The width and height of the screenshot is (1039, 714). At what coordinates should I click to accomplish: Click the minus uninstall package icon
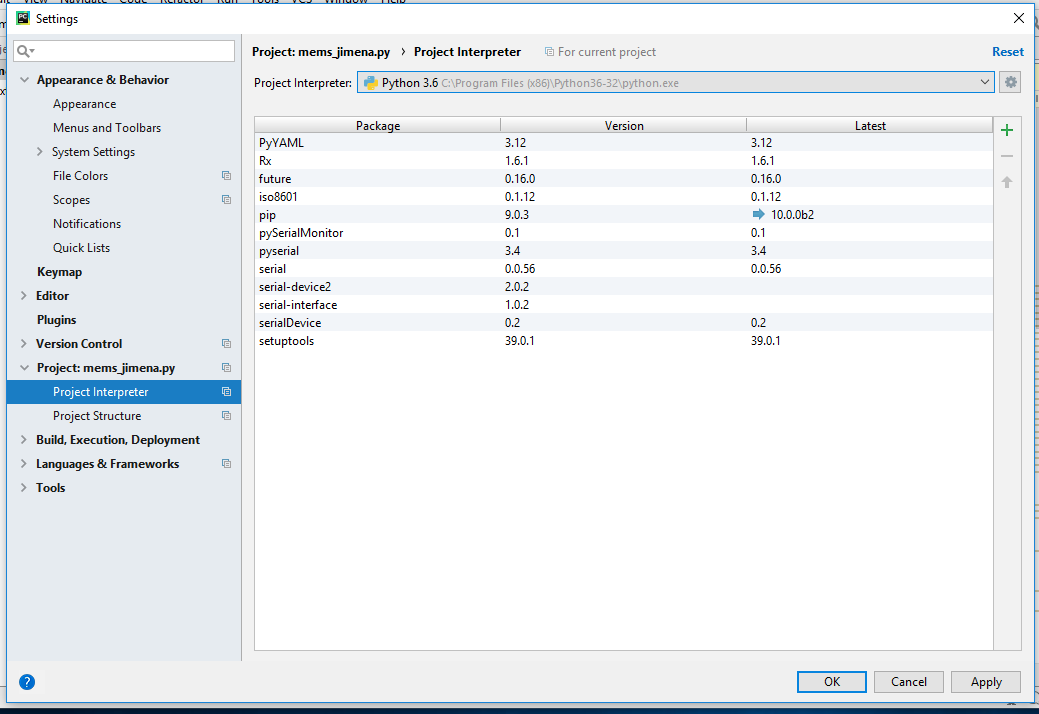[1007, 156]
